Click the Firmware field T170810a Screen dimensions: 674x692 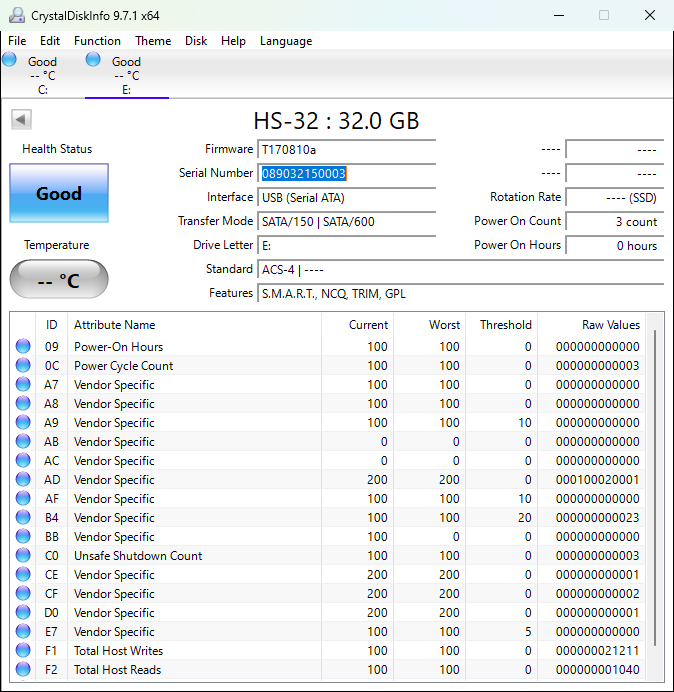346,150
